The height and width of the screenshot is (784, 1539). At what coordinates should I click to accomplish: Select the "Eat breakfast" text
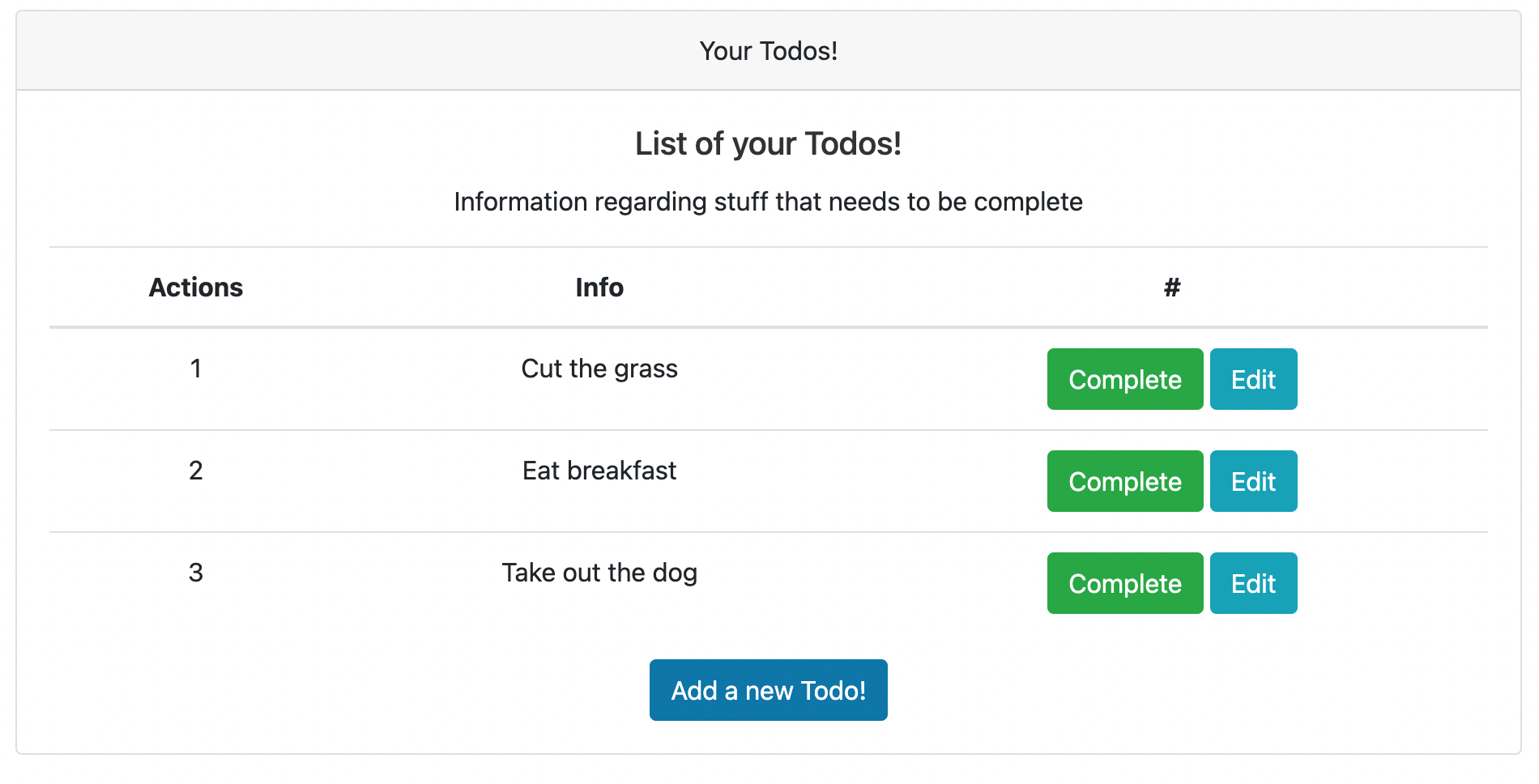[x=599, y=471]
